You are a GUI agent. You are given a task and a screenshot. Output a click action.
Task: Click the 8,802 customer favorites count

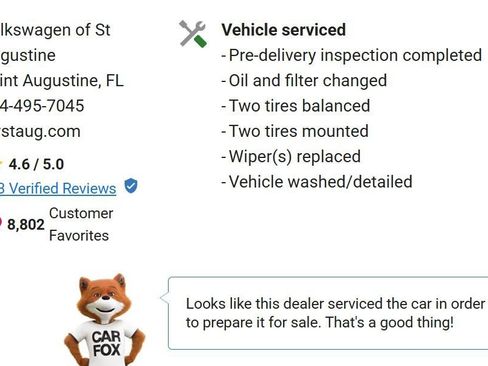(26, 225)
